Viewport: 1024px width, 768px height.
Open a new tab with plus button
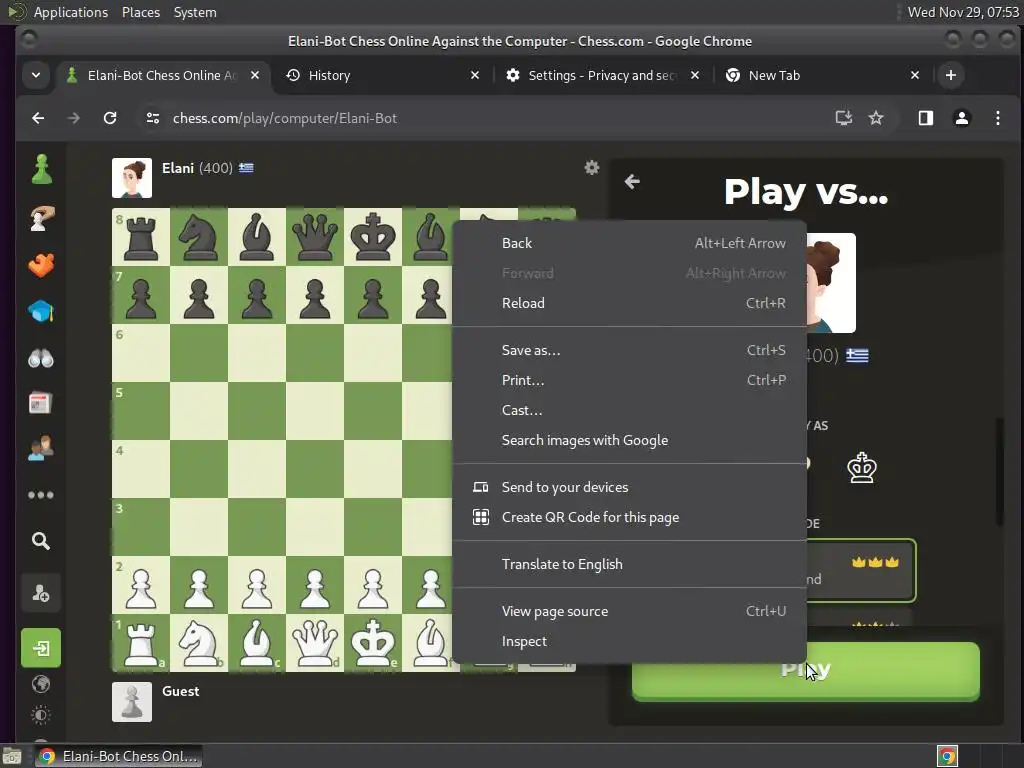point(951,75)
